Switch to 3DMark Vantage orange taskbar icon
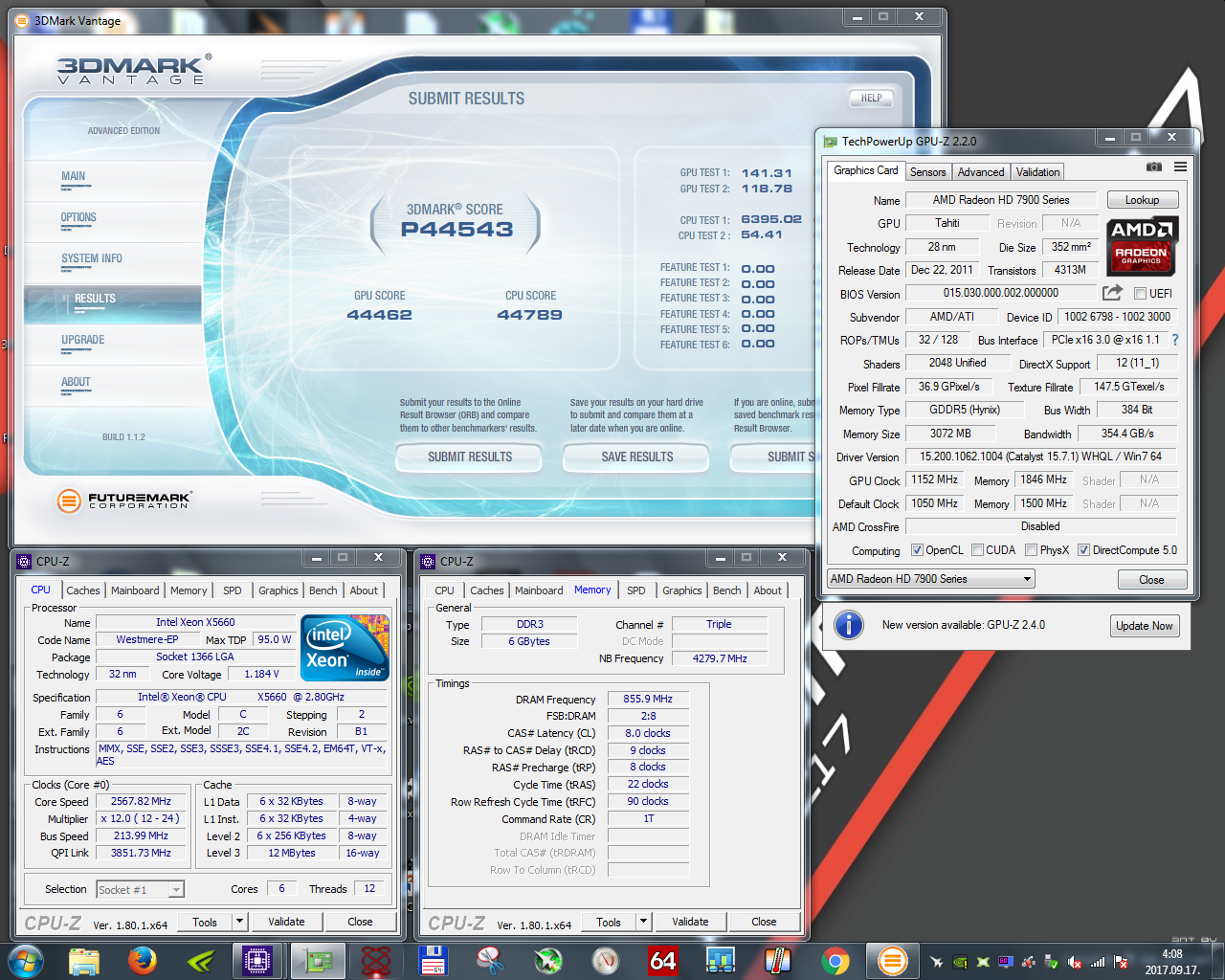The height and width of the screenshot is (980, 1225). [x=892, y=960]
